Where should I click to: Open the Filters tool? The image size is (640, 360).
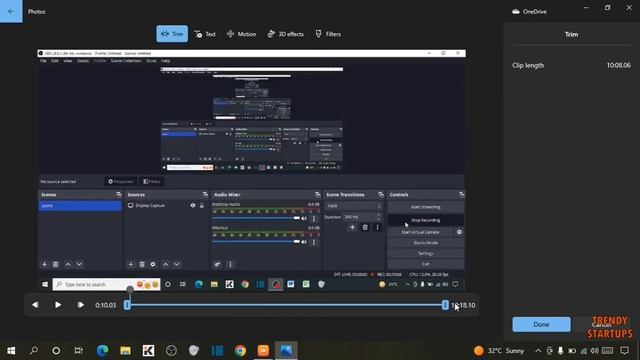click(328, 34)
